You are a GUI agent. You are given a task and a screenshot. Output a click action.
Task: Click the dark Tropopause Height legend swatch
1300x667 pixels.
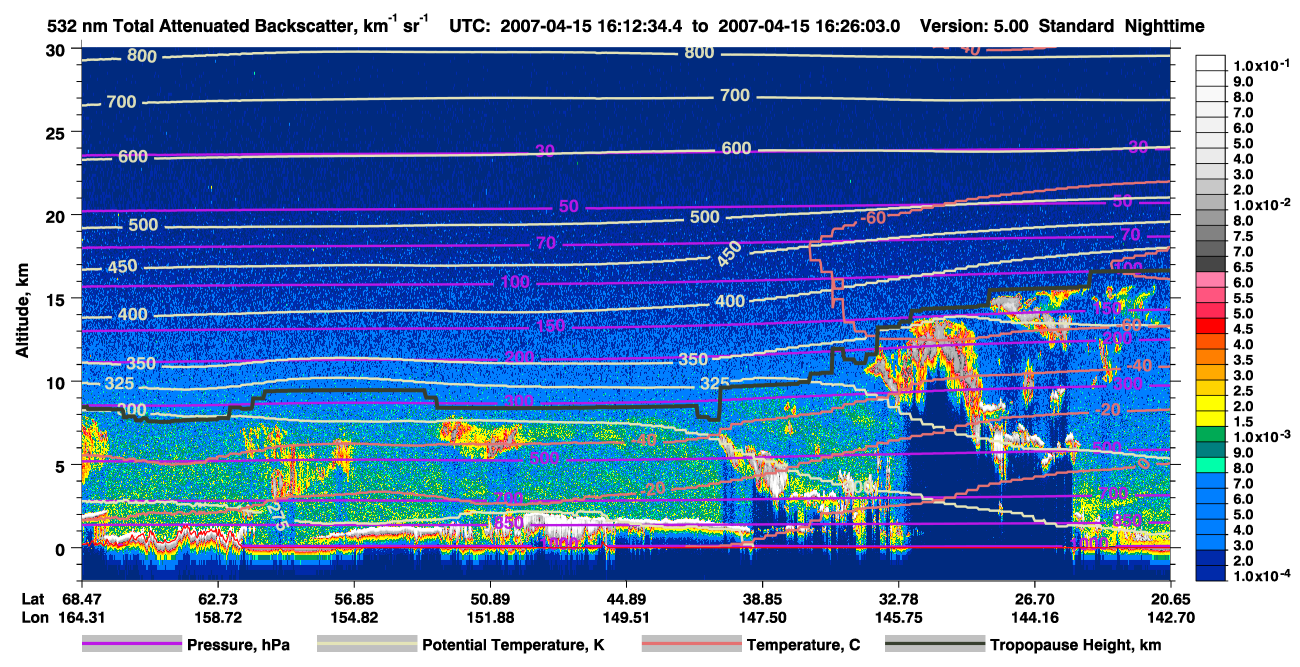(x=934, y=645)
